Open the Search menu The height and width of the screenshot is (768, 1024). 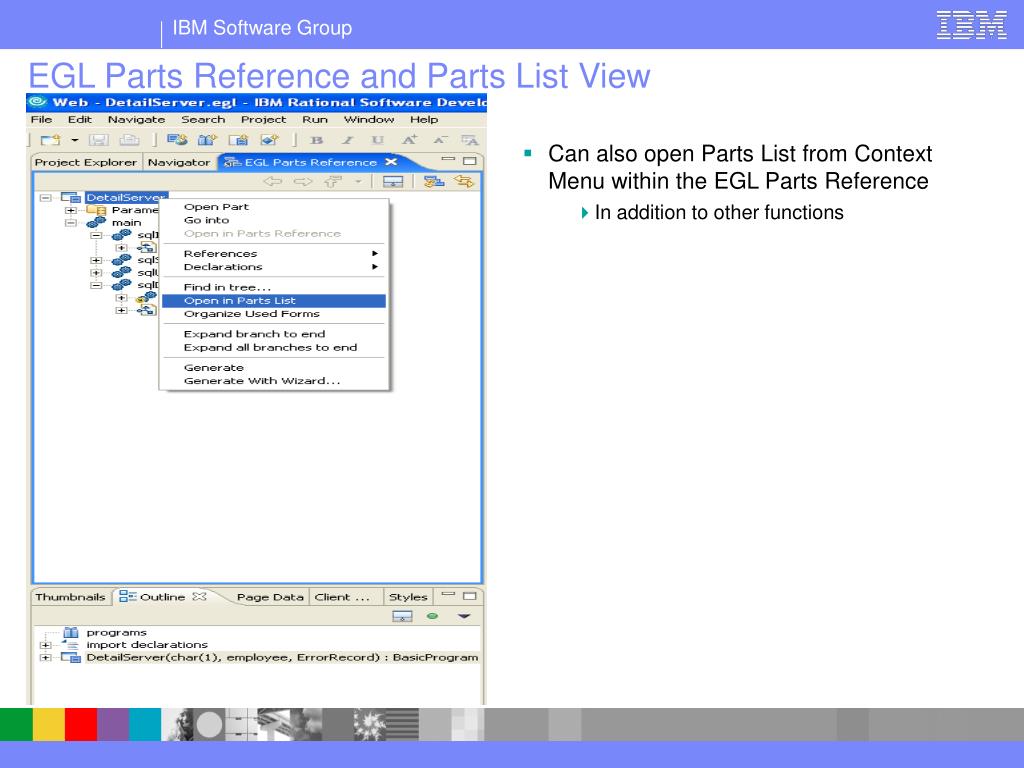[x=203, y=120]
